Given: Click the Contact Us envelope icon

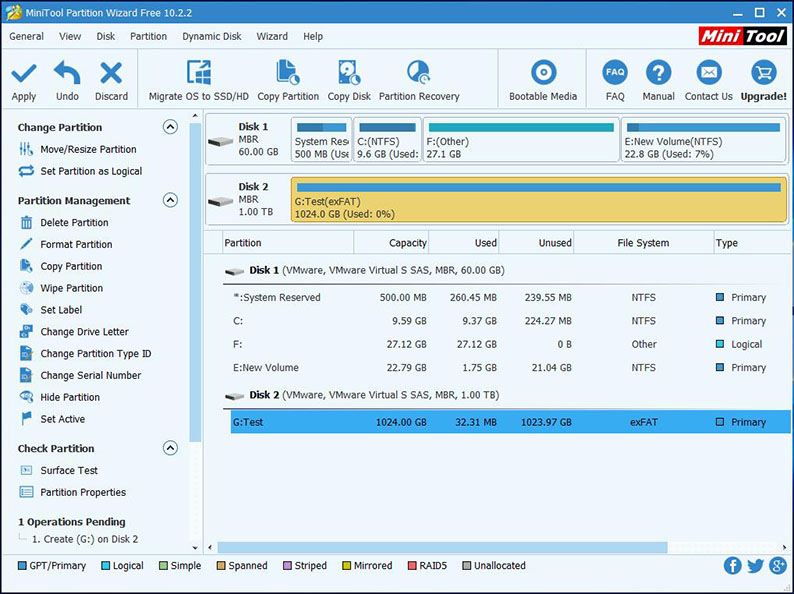Looking at the screenshot, I should (x=708, y=72).
